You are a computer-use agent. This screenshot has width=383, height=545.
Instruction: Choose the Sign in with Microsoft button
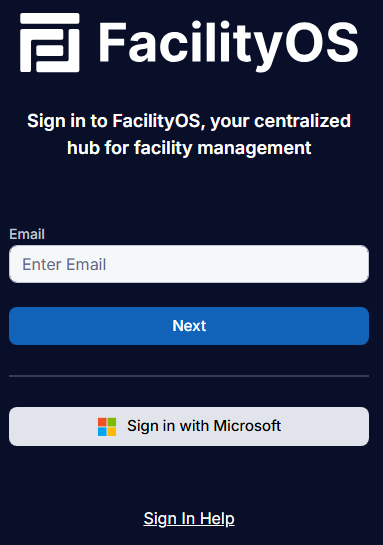189,426
